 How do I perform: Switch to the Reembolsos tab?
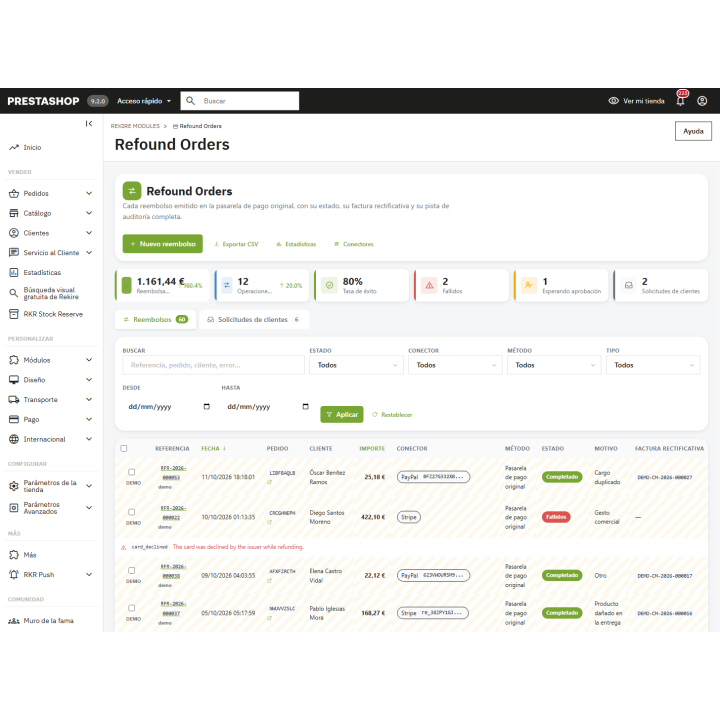(x=155, y=320)
